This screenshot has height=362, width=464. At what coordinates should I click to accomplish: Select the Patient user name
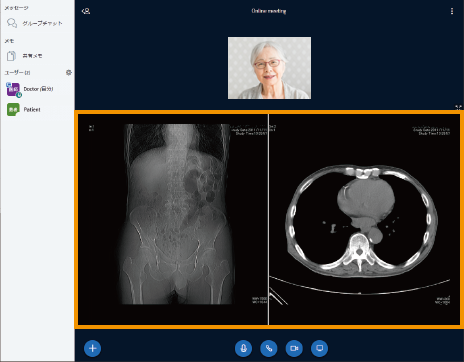point(32,109)
